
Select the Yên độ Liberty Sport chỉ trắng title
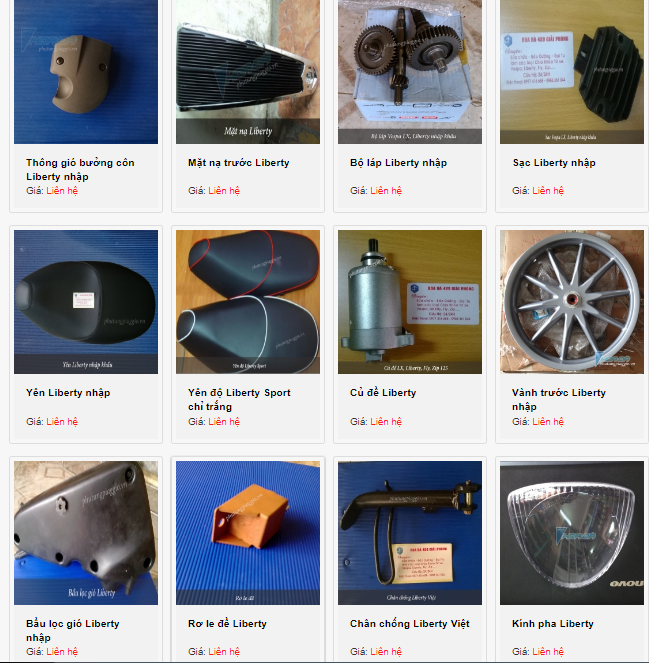click(239, 400)
